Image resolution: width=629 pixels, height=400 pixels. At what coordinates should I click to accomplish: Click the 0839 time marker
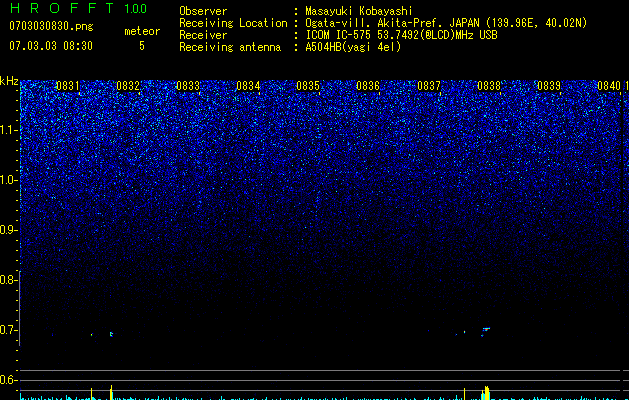(549, 86)
